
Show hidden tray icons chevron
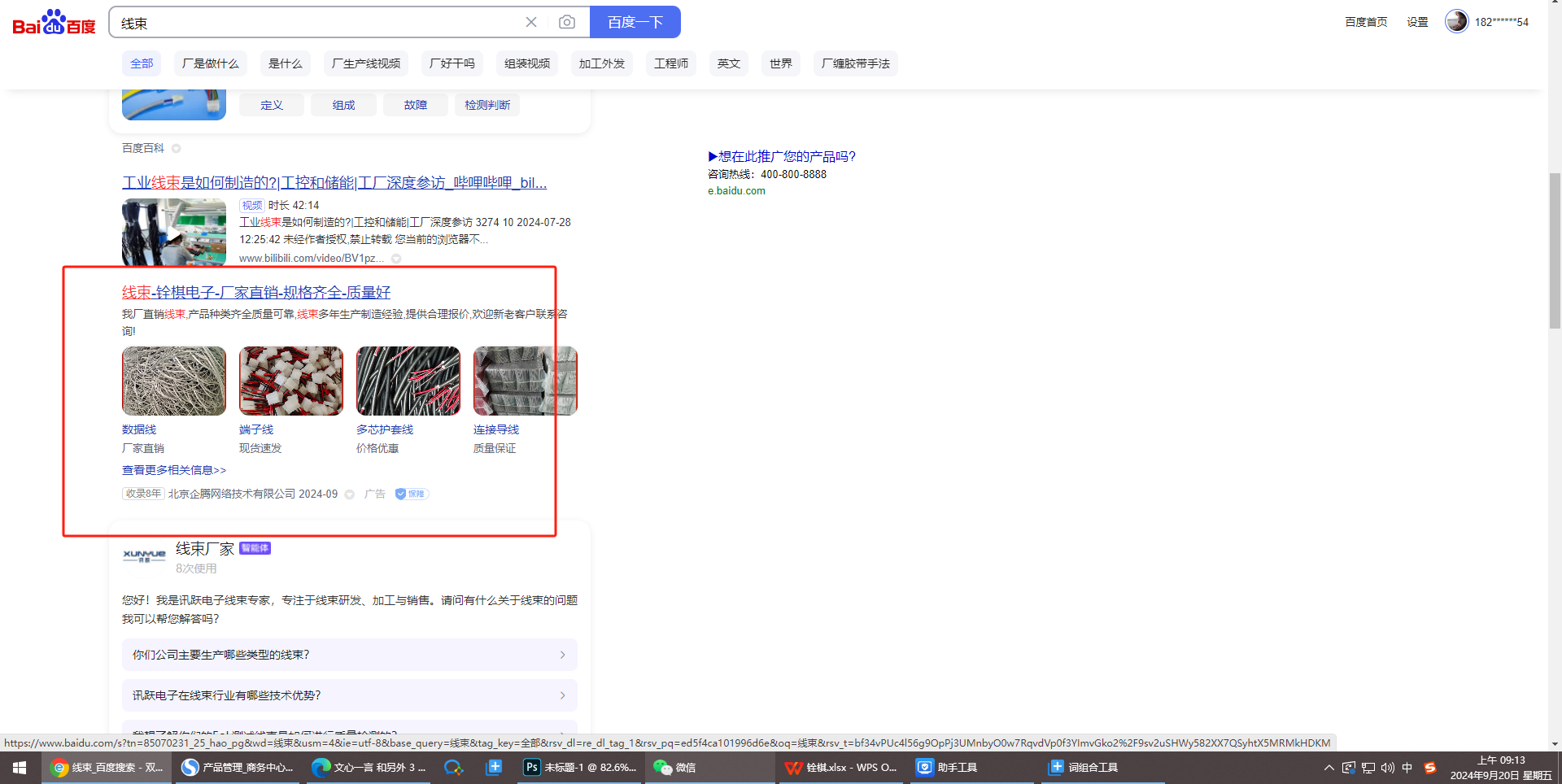click(x=1329, y=768)
